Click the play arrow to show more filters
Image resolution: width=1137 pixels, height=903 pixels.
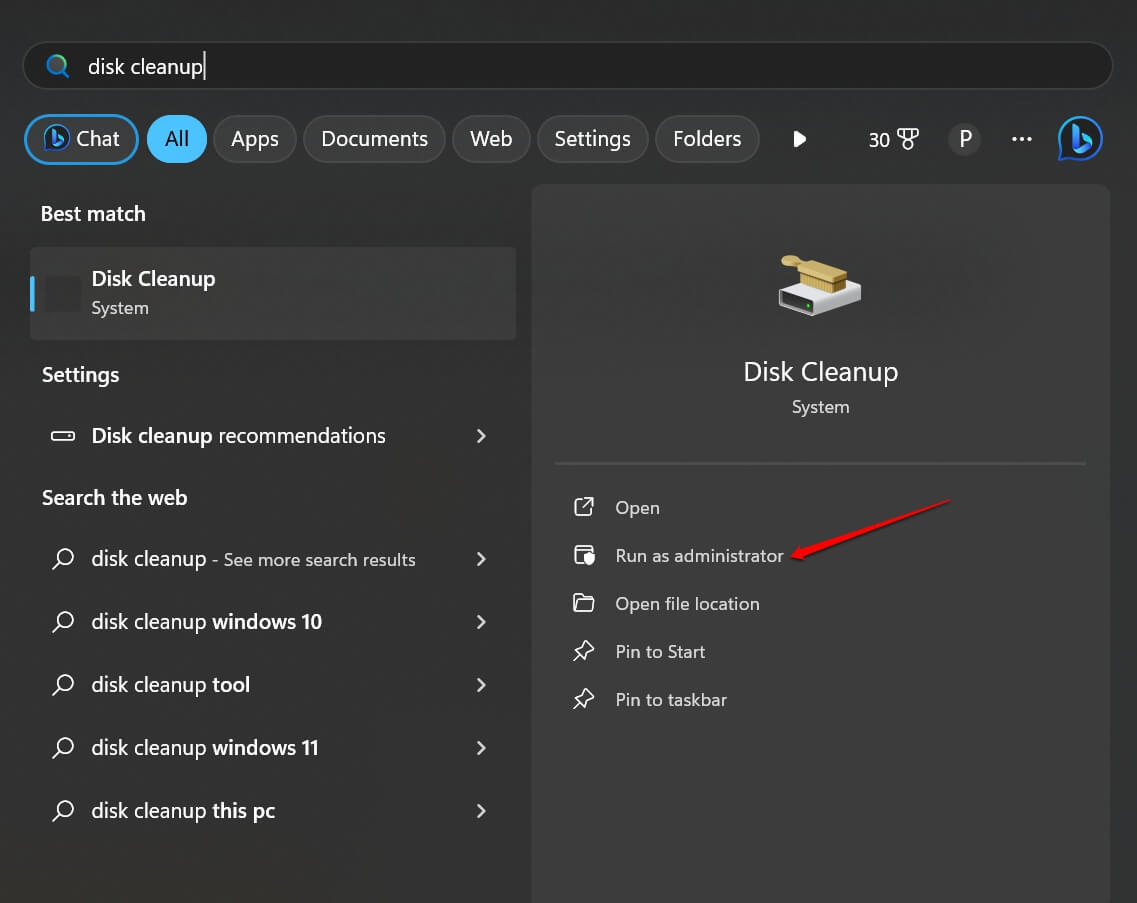coord(799,139)
